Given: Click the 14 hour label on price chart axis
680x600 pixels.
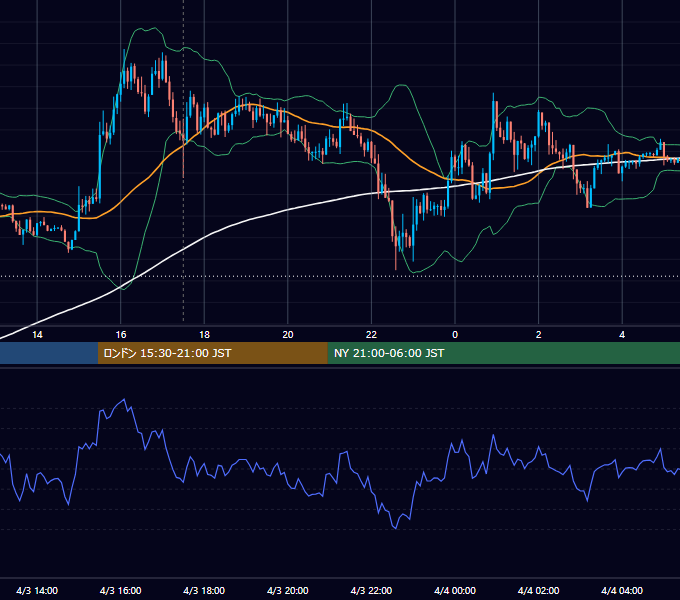Looking at the screenshot, I should click(x=37, y=335).
